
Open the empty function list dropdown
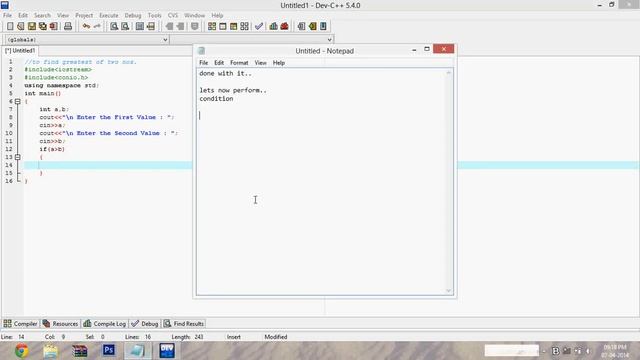[x=329, y=40]
